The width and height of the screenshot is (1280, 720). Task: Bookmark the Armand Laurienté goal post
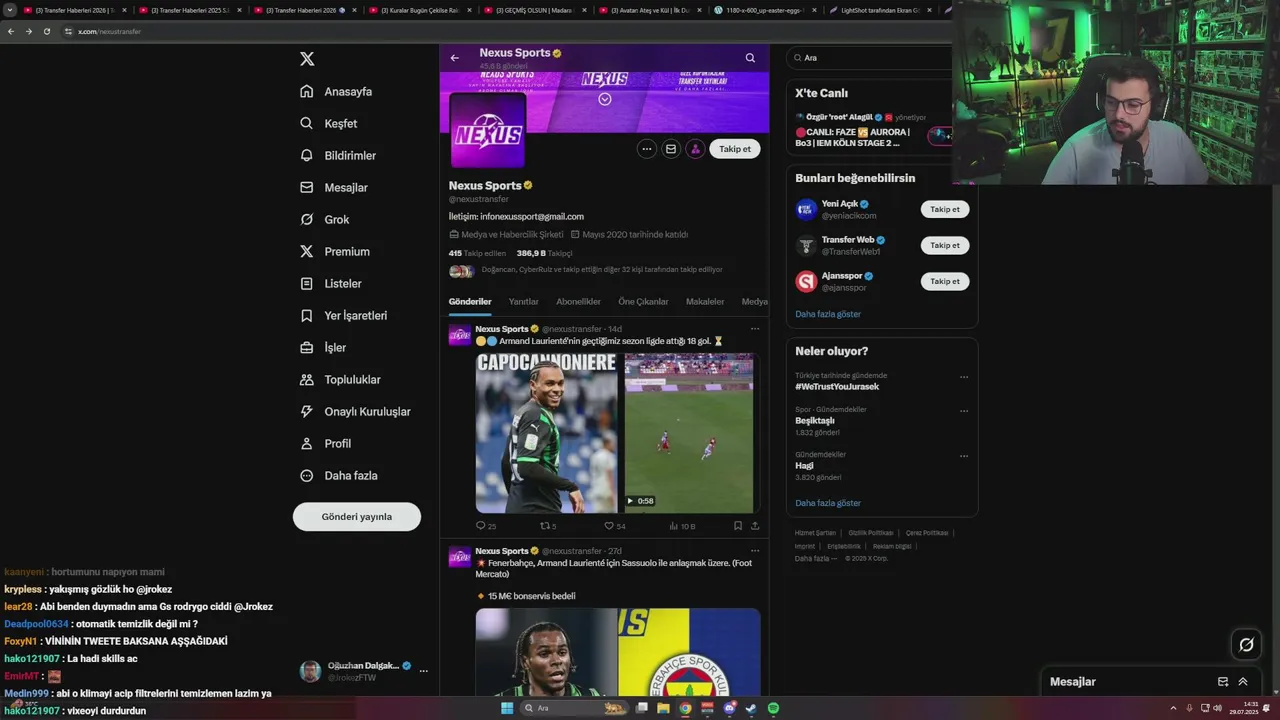(x=738, y=525)
